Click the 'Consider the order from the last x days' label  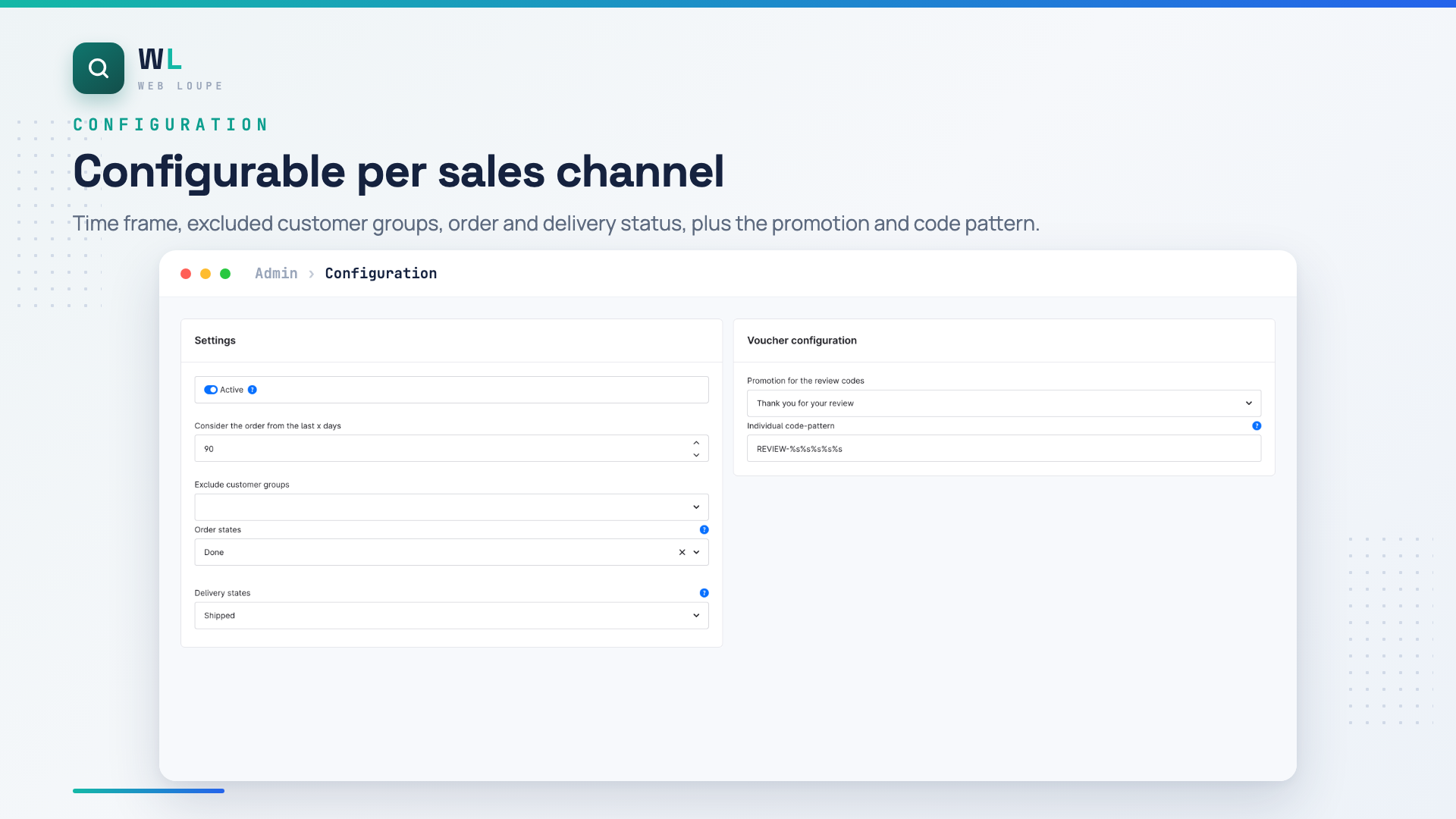(268, 426)
